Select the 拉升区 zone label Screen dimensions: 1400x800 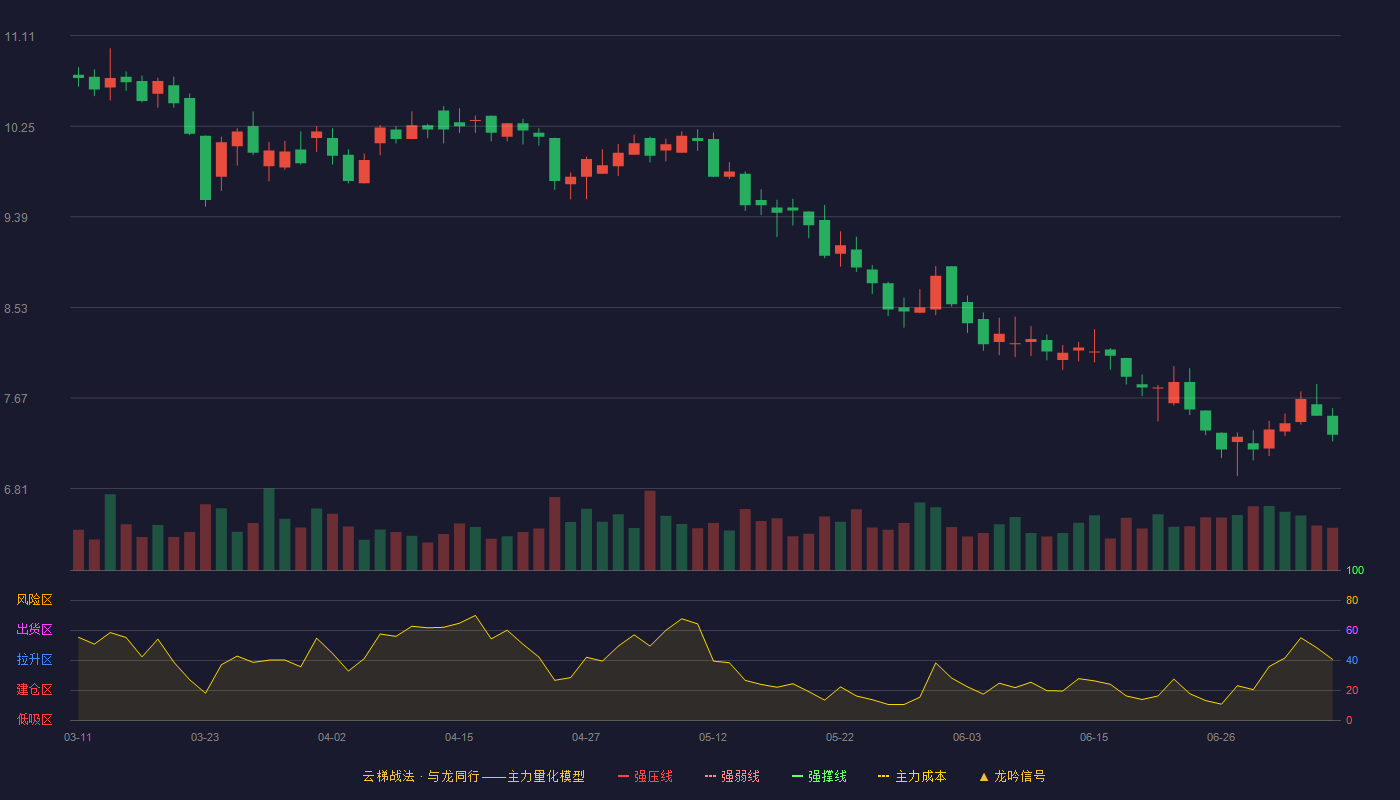34,660
